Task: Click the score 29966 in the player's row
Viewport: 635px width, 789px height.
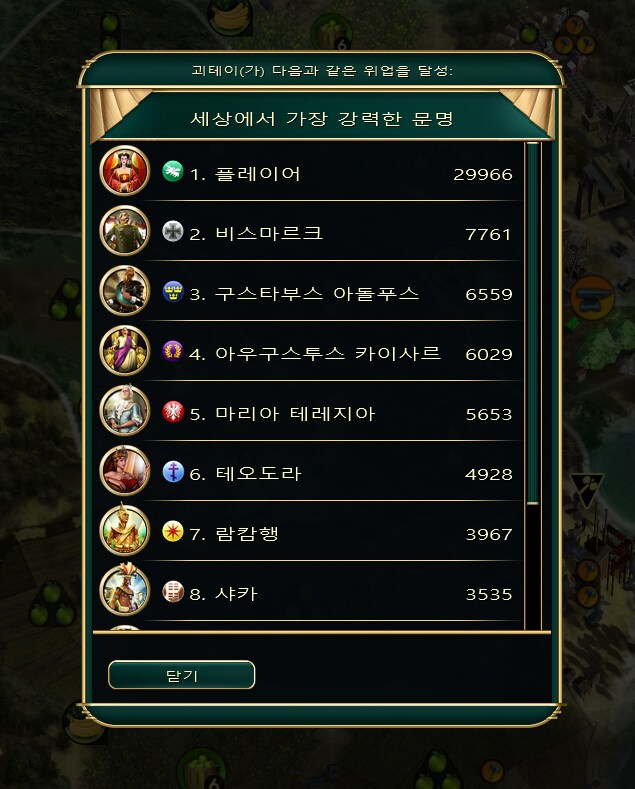Action: [483, 175]
